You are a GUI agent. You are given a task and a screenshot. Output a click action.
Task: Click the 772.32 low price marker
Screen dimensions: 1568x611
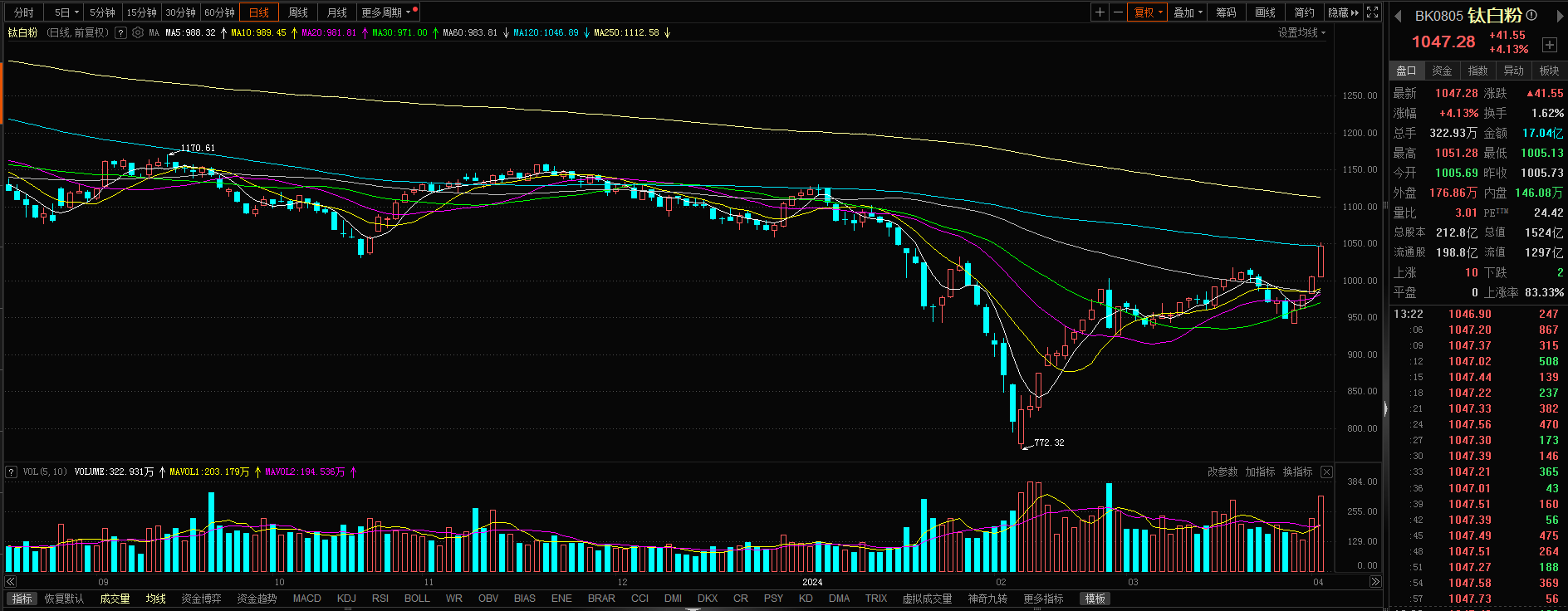[1049, 442]
